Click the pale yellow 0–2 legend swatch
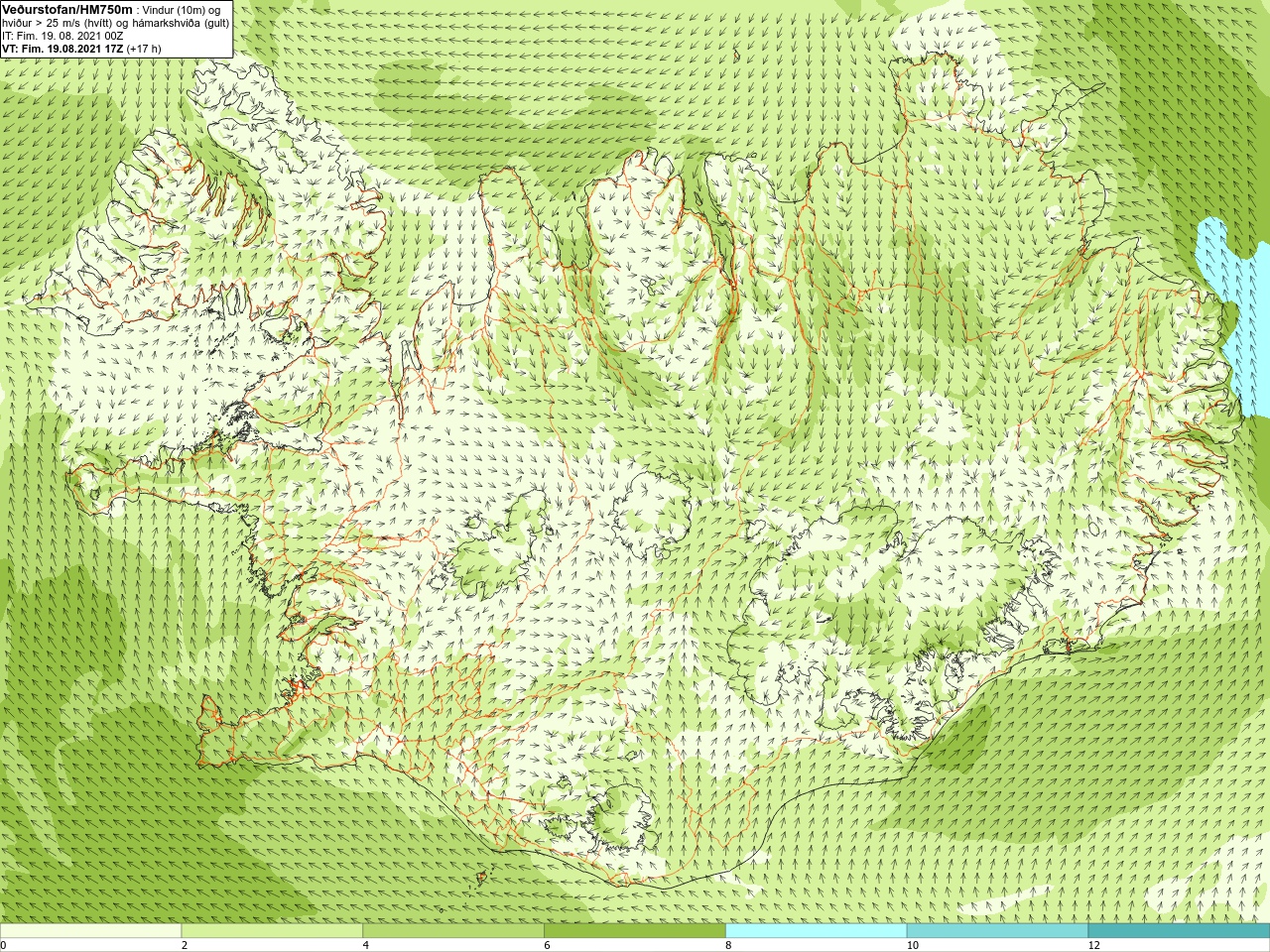The image size is (1270, 952). click(90, 931)
